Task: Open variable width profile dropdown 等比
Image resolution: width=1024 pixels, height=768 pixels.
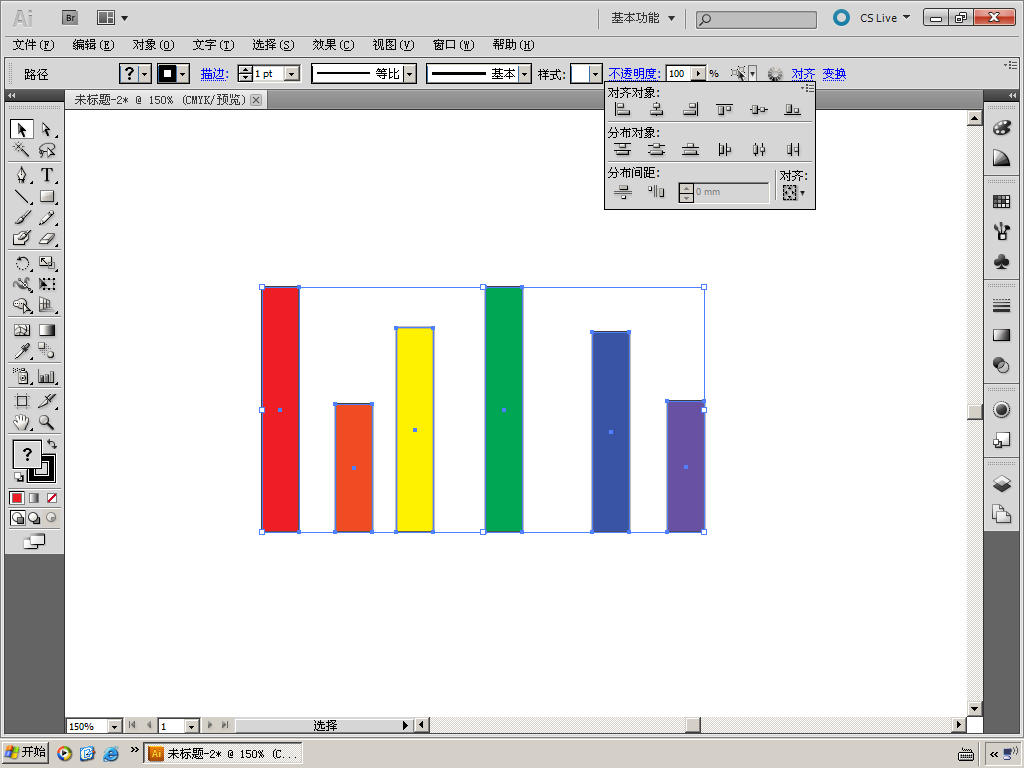Action: coord(409,74)
